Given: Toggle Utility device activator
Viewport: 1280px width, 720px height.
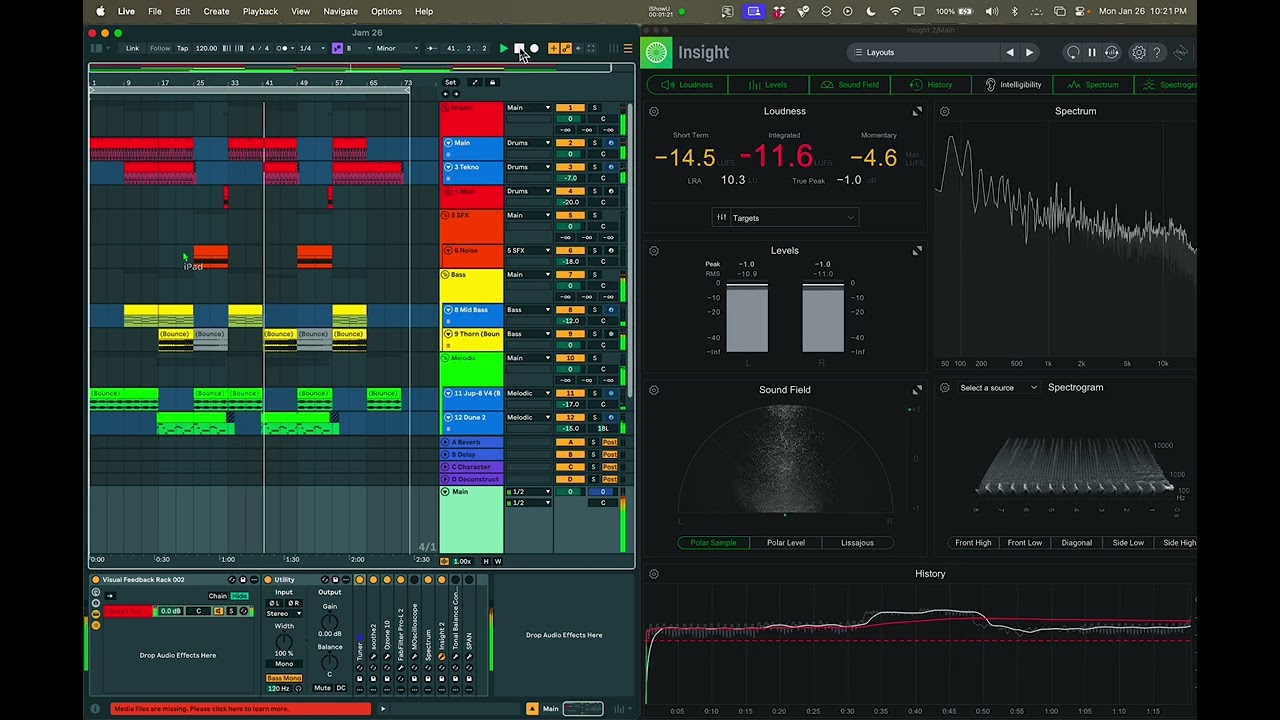Looking at the screenshot, I should point(267,580).
